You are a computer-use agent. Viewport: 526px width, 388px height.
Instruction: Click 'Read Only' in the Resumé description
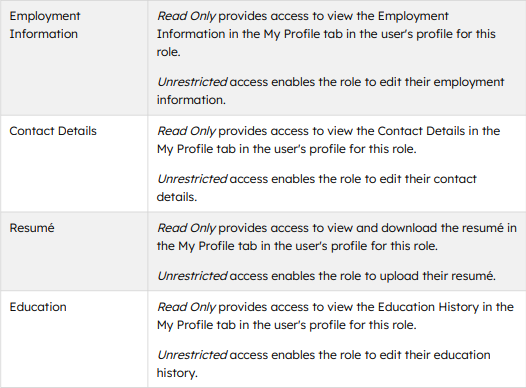point(186,228)
